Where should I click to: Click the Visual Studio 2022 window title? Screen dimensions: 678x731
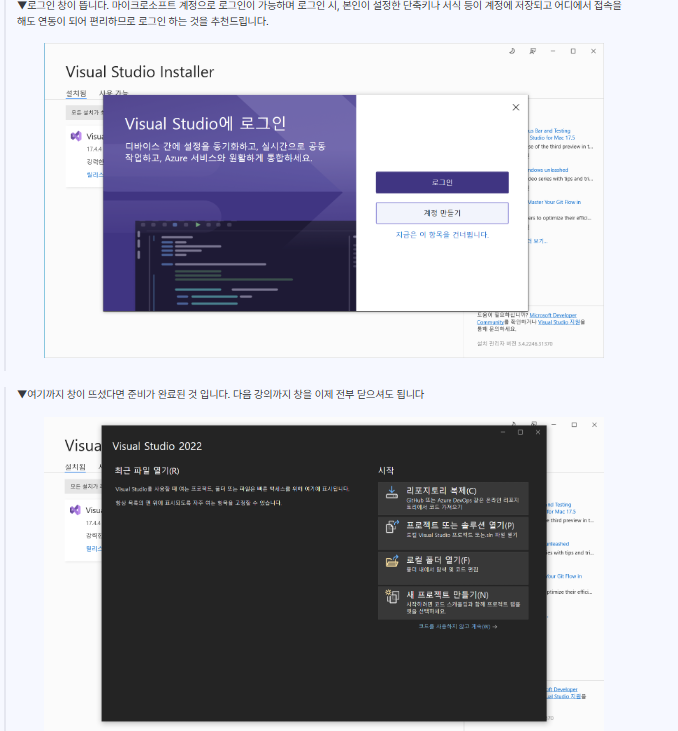157,446
